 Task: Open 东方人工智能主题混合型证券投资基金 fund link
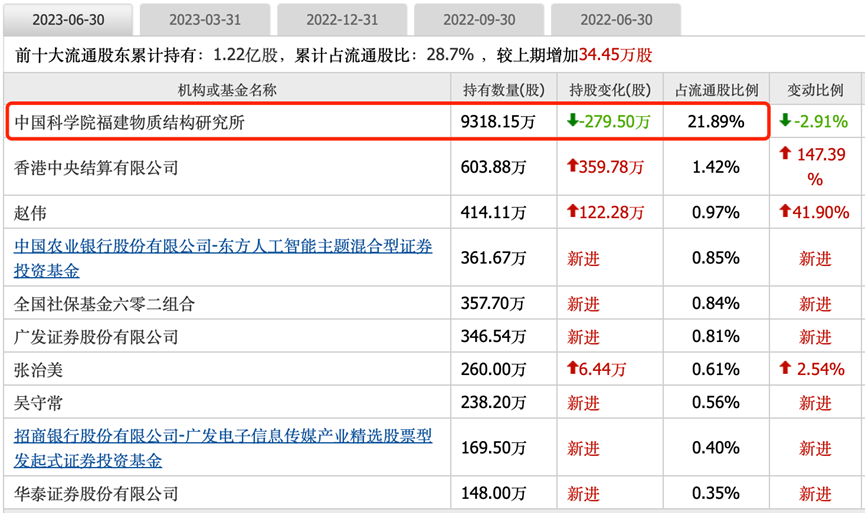pos(223,258)
